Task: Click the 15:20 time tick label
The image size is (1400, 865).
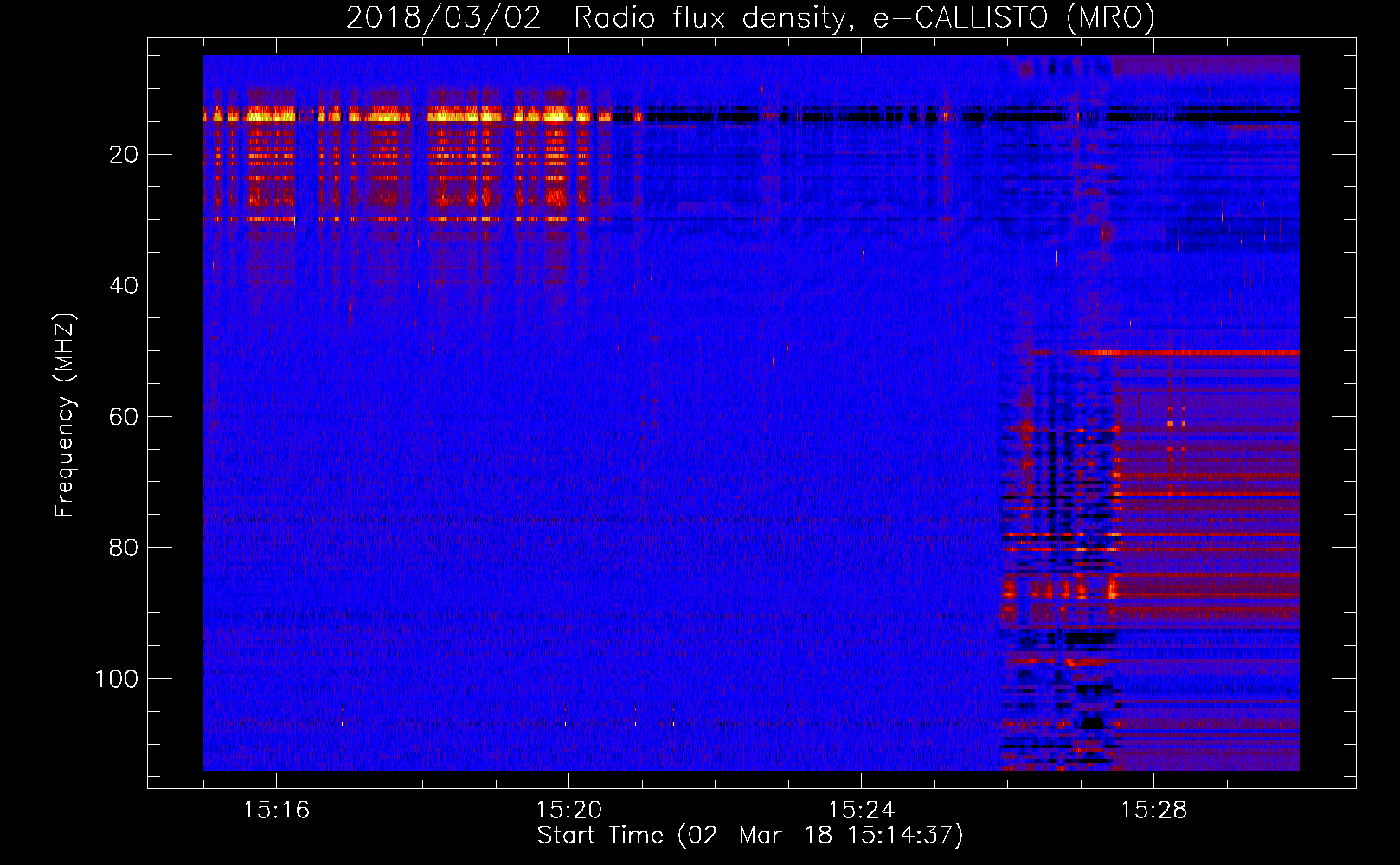Action: 568,811
